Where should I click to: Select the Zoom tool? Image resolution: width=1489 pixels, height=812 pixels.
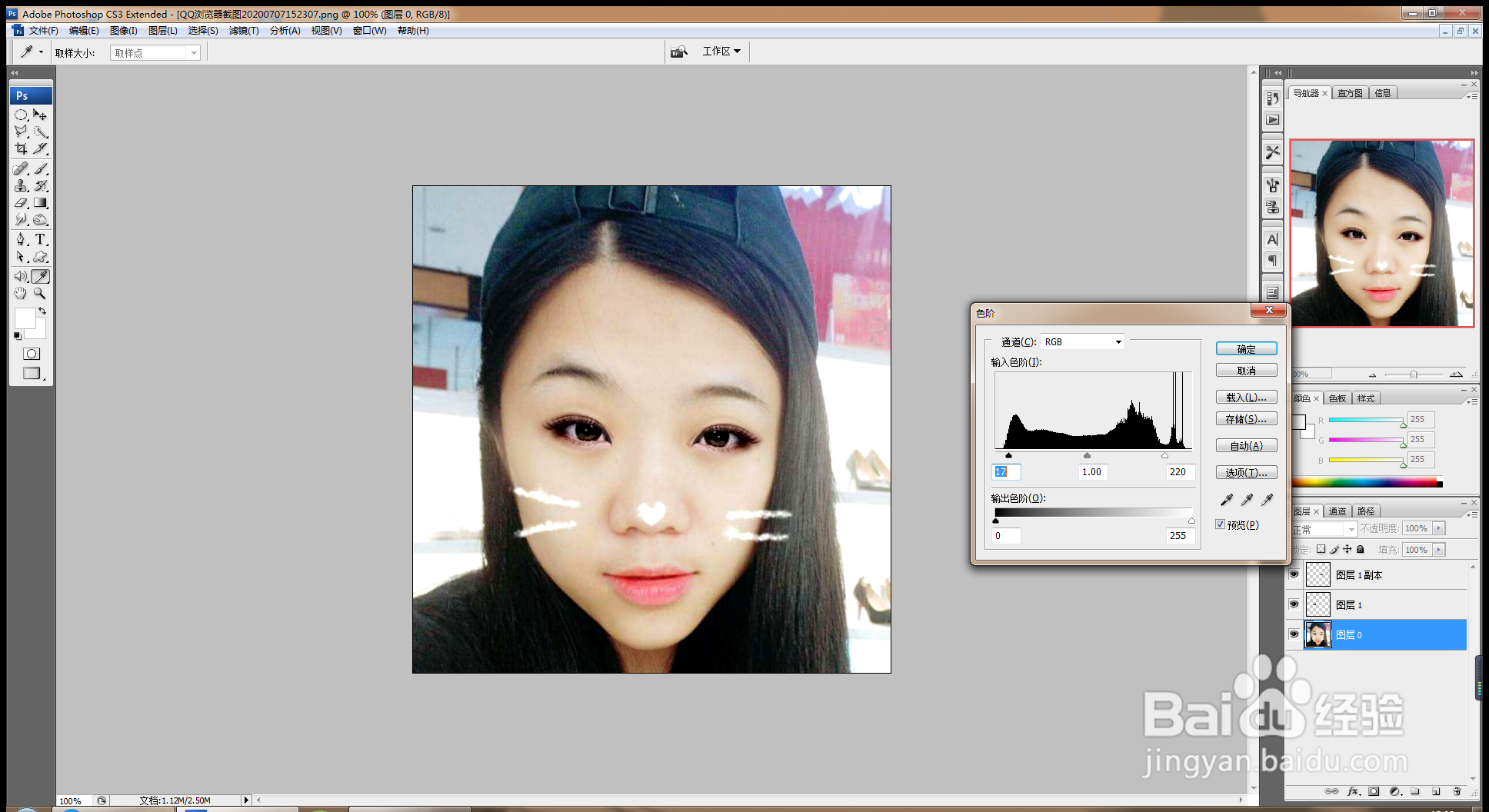point(41,293)
